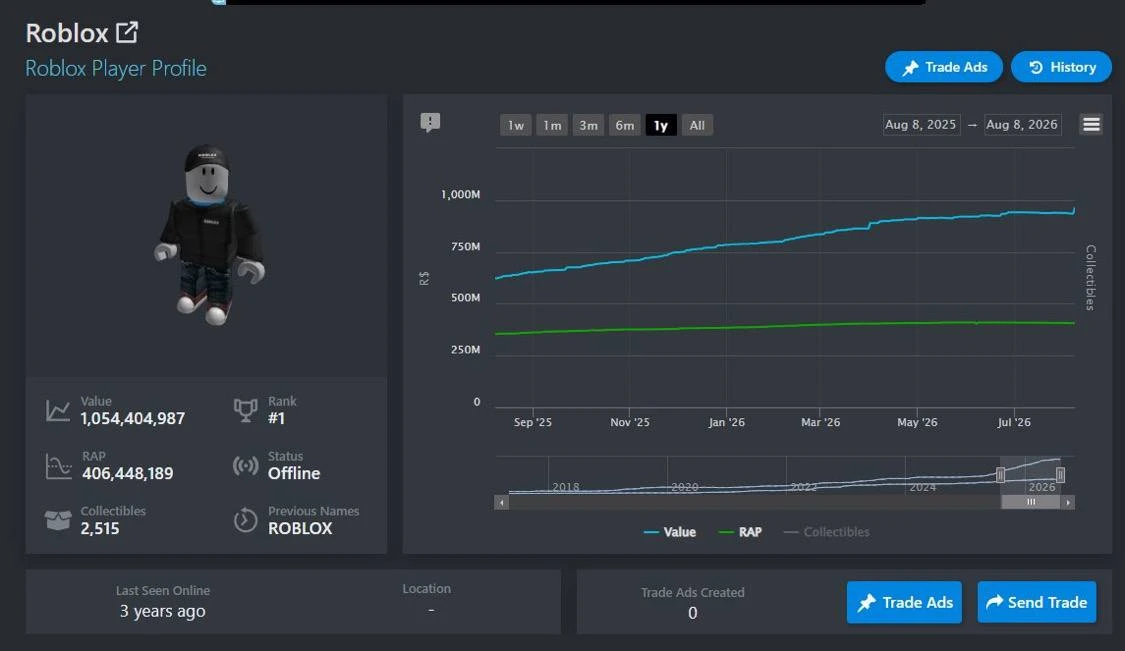Open the top Trade Ads button
Screen dimensions: 1125x651
tap(943, 67)
